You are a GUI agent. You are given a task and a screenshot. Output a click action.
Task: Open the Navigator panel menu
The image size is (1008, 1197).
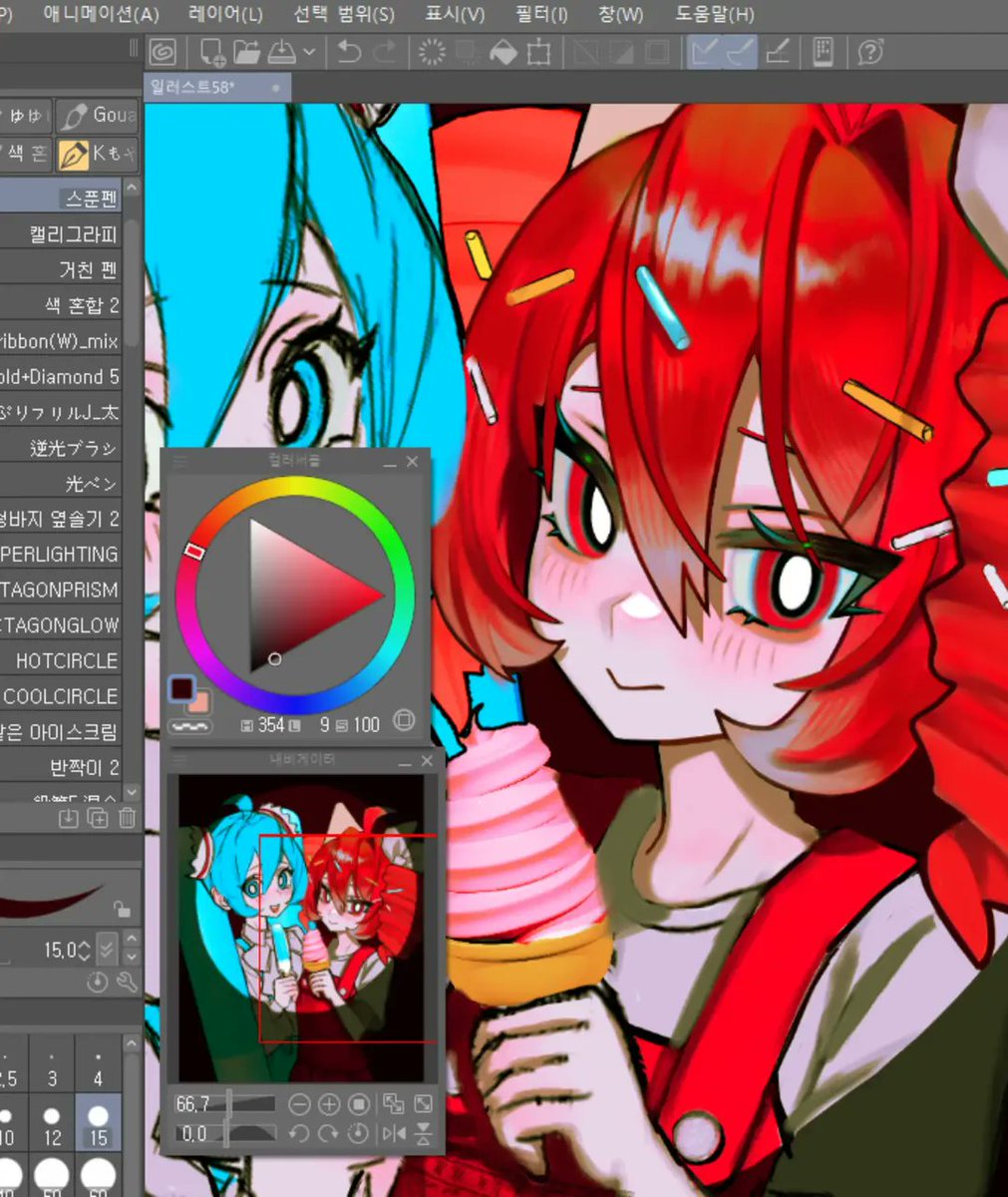(180, 760)
